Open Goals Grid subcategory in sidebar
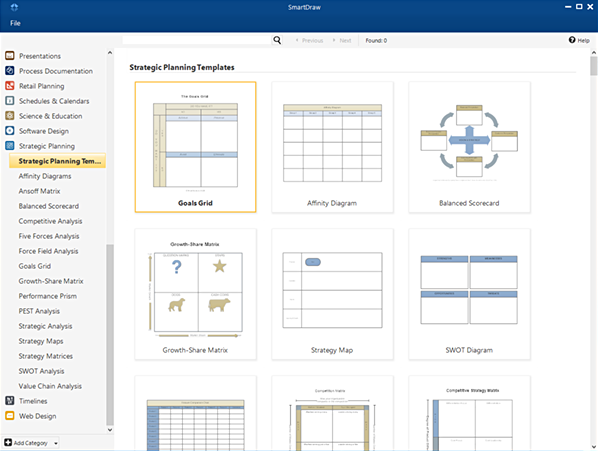Screen dimensions: 598x451 pos(35,266)
